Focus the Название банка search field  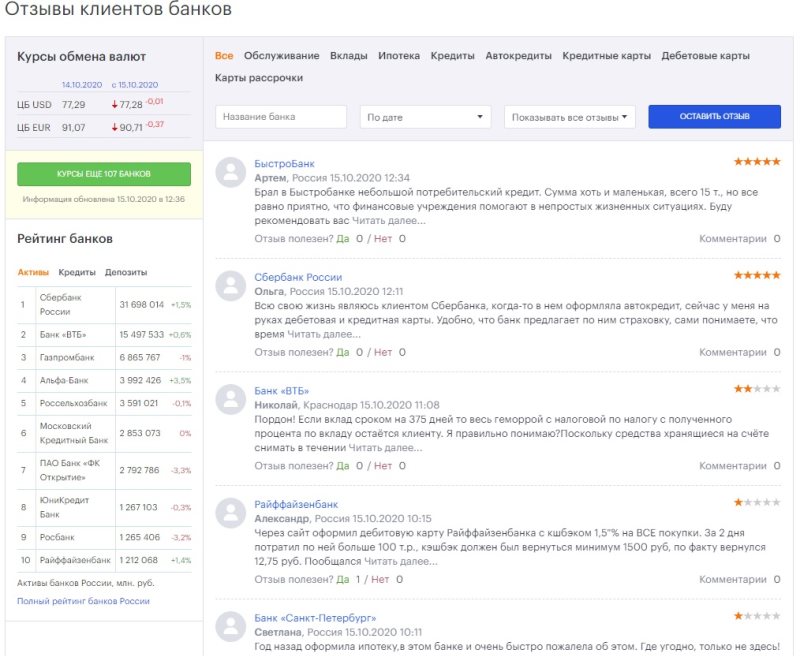point(281,117)
